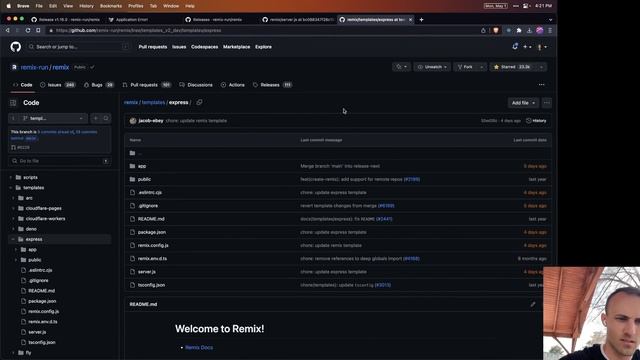Open README.md in the file list
Screen dimensions: 640x360
coord(151,219)
